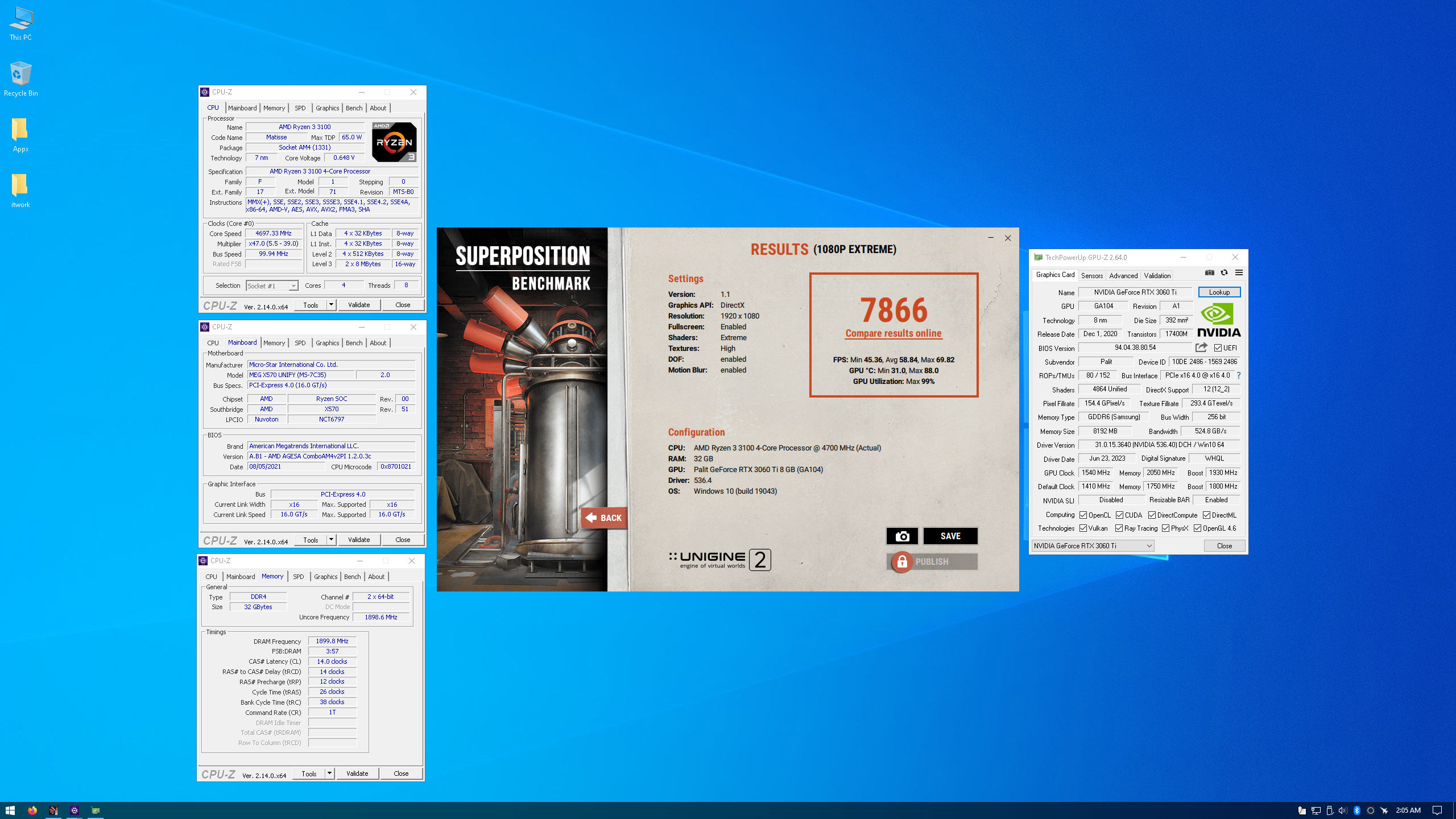This screenshot has height=819, width=1456.
Task: Click BACK button in Superposition
Action: pos(603,518)
